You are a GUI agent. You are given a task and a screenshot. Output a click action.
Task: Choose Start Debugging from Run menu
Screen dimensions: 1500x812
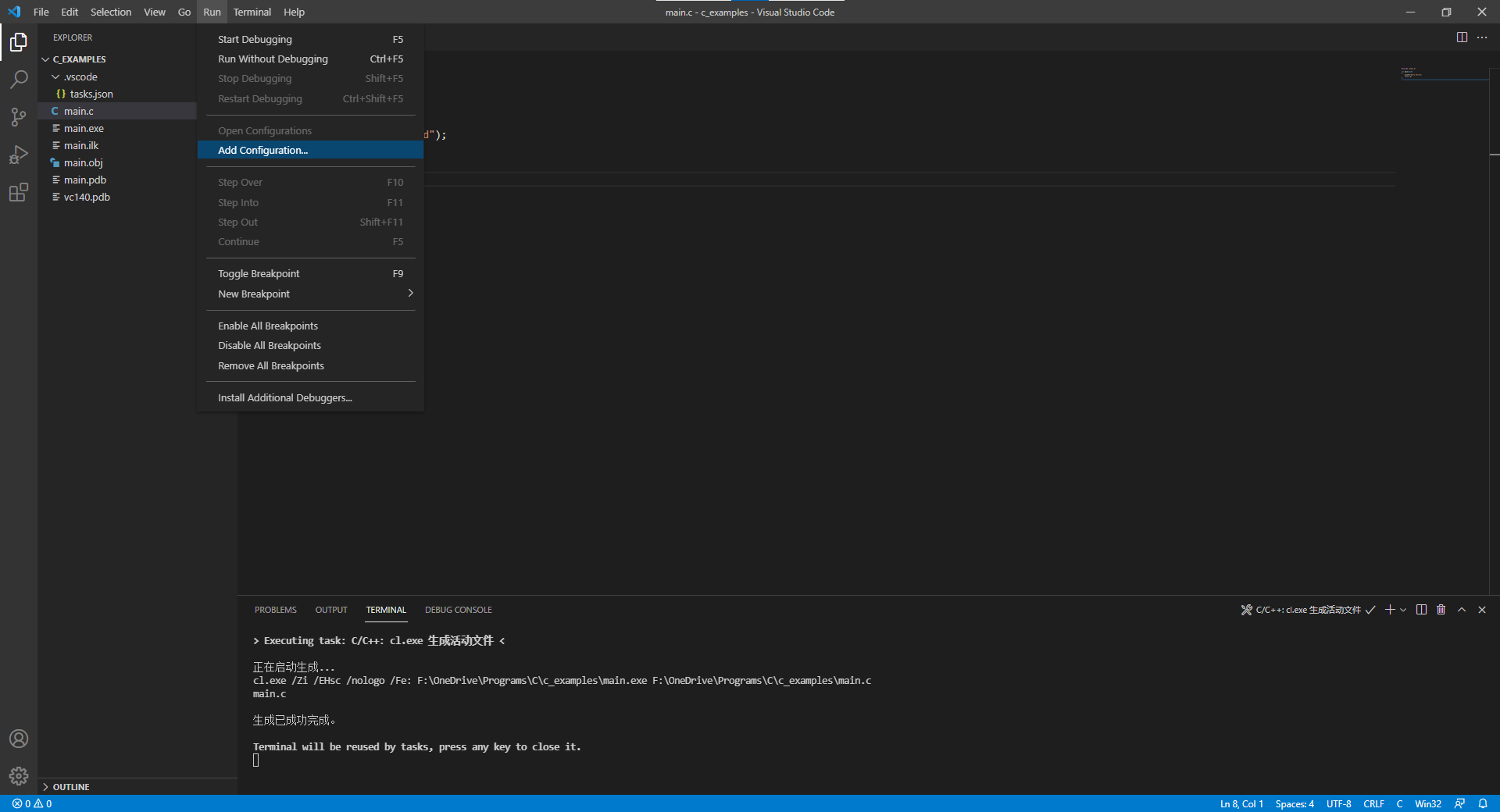pyautogui.click(x=311, y=39)
